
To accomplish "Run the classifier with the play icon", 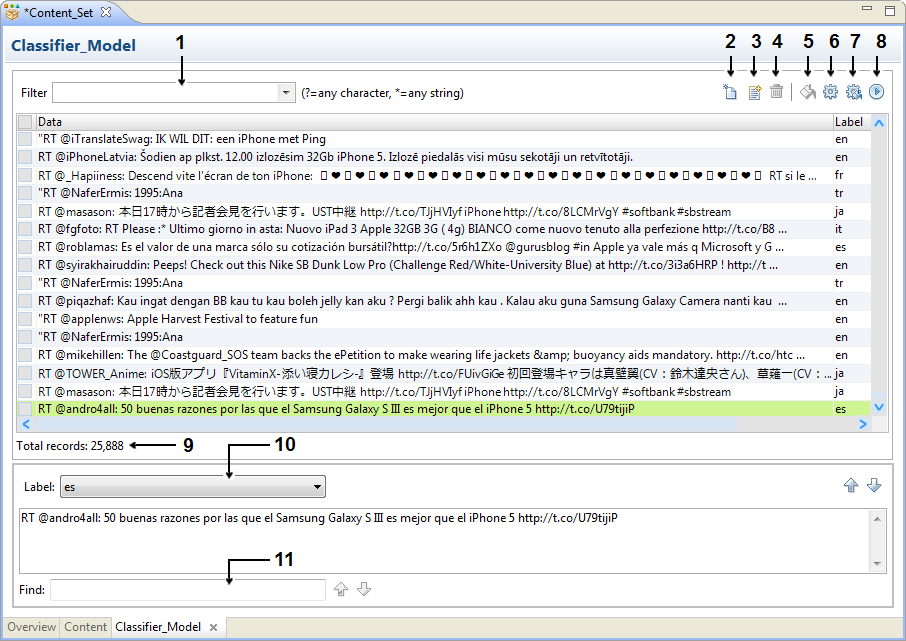I will [878, 92].
